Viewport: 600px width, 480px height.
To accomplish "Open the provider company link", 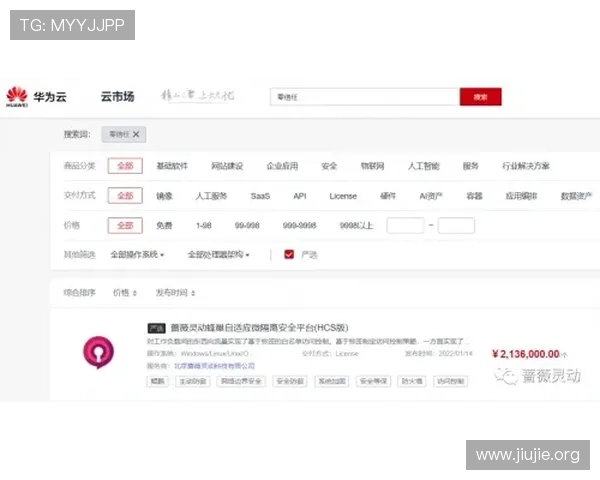I will pos(214,366).
